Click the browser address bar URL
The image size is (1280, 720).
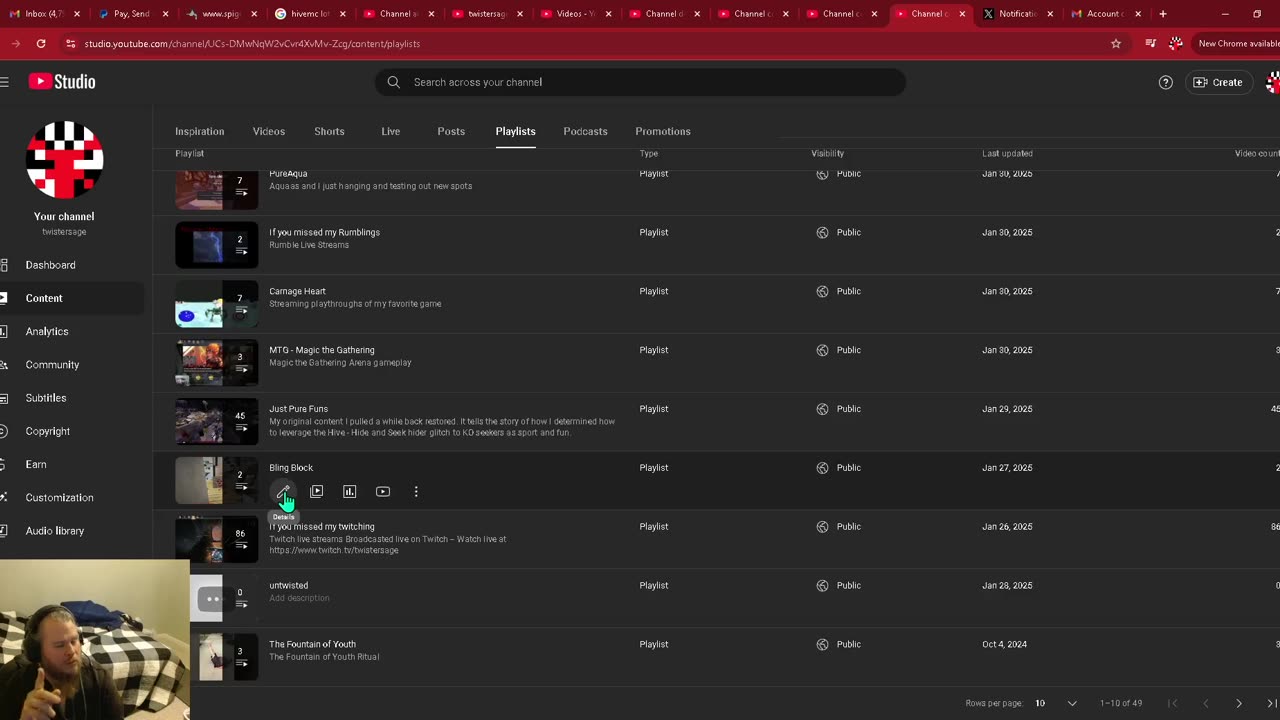pos(252,44)
